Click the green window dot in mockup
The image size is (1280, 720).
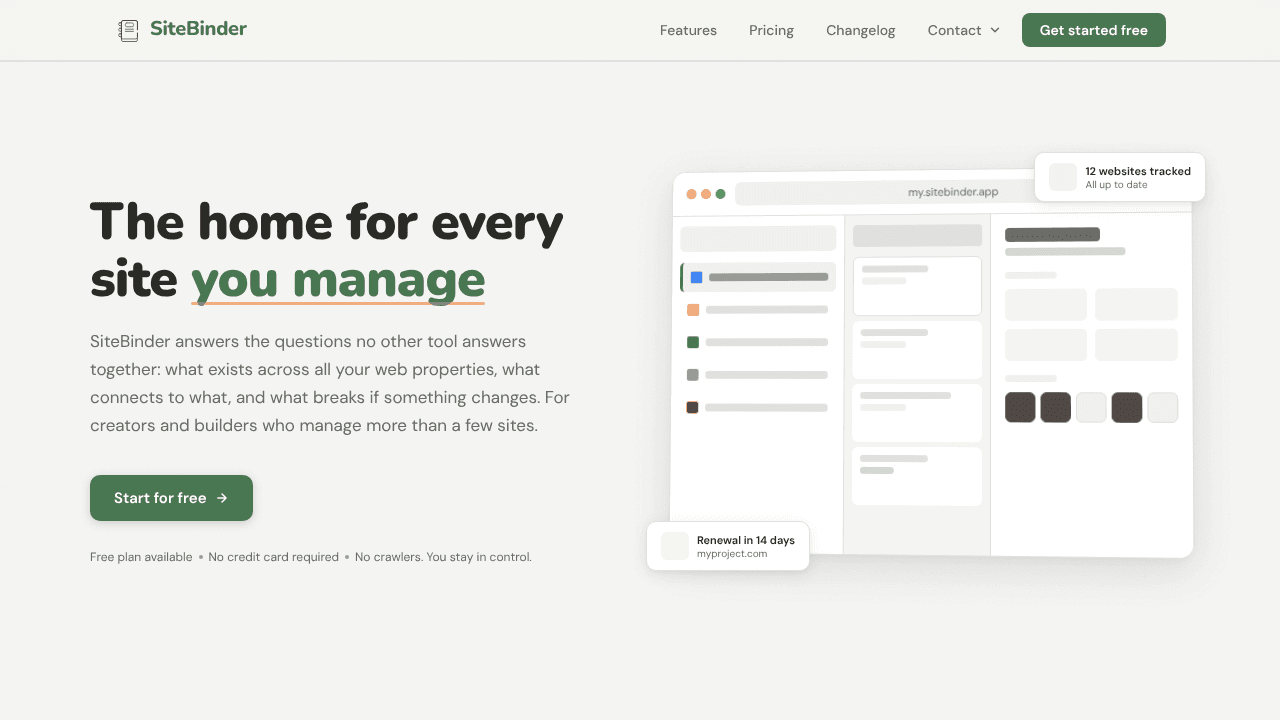tap(720, 194)
